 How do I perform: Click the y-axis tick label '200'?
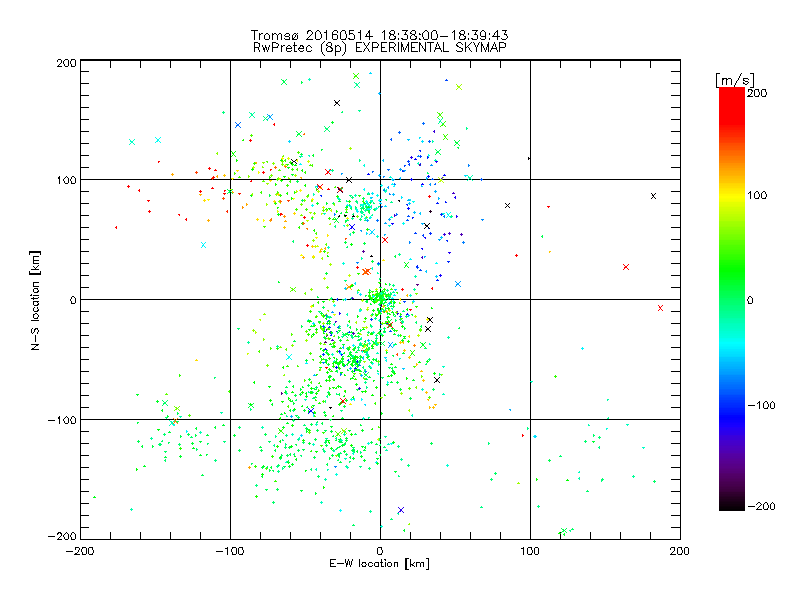(66, 63)
